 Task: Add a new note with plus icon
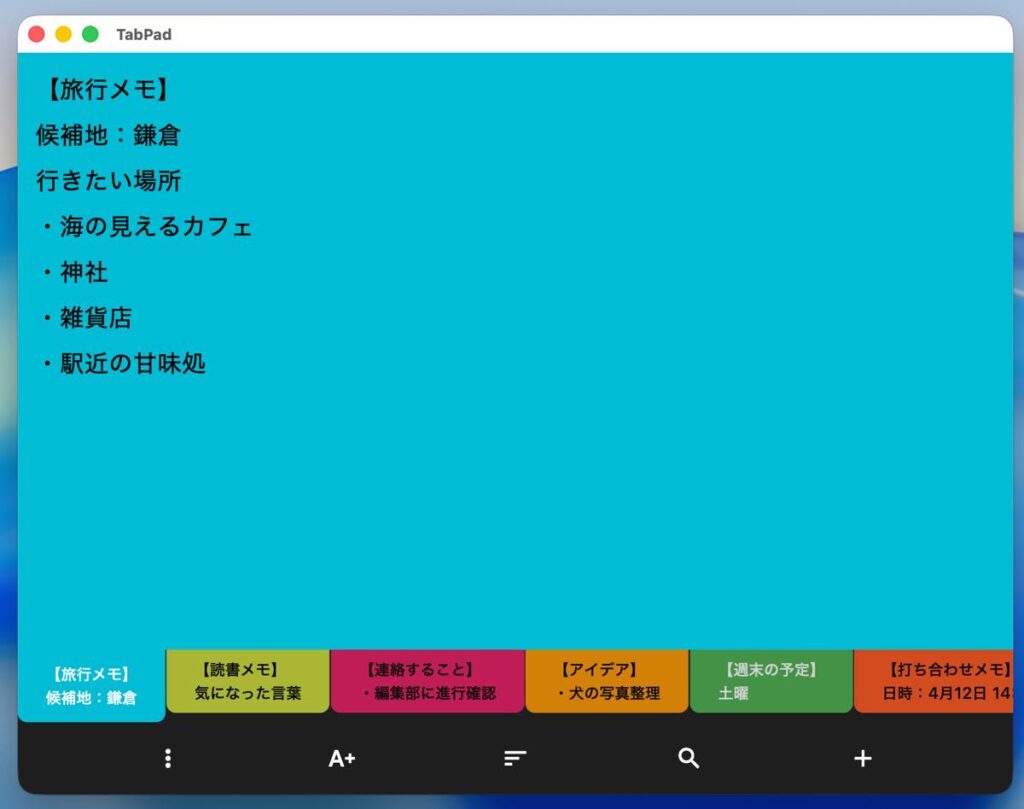point(862,758)
